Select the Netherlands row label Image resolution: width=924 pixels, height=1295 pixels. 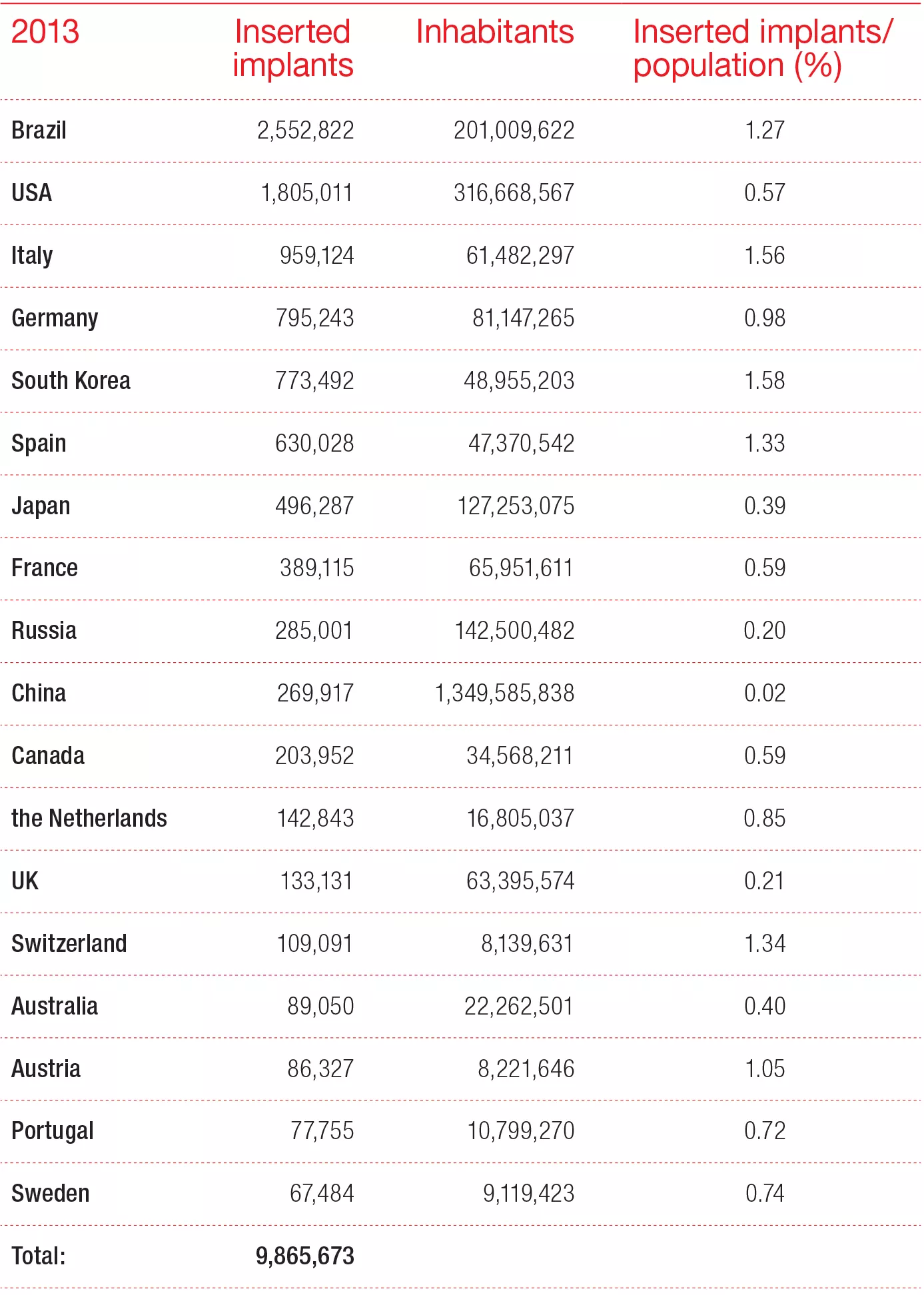89,819
